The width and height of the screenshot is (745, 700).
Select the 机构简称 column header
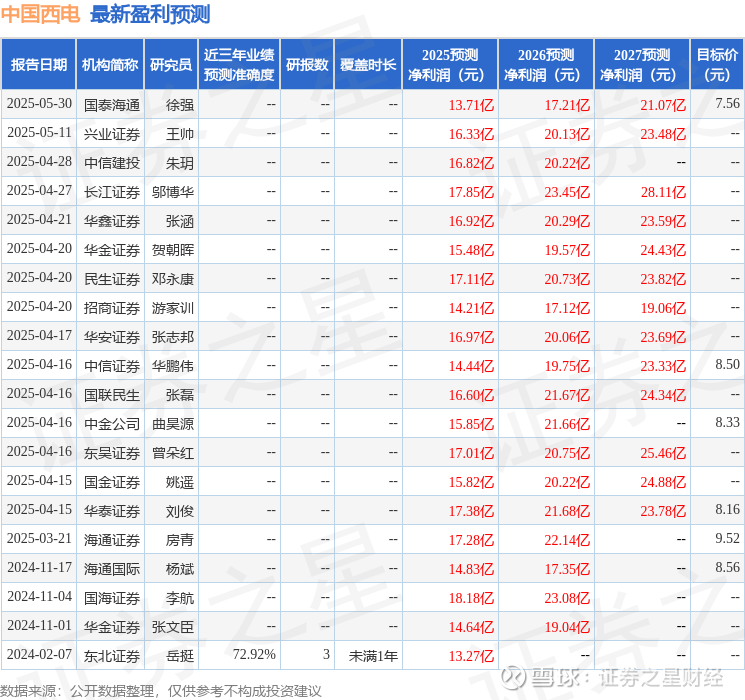(x=110, y=65)
